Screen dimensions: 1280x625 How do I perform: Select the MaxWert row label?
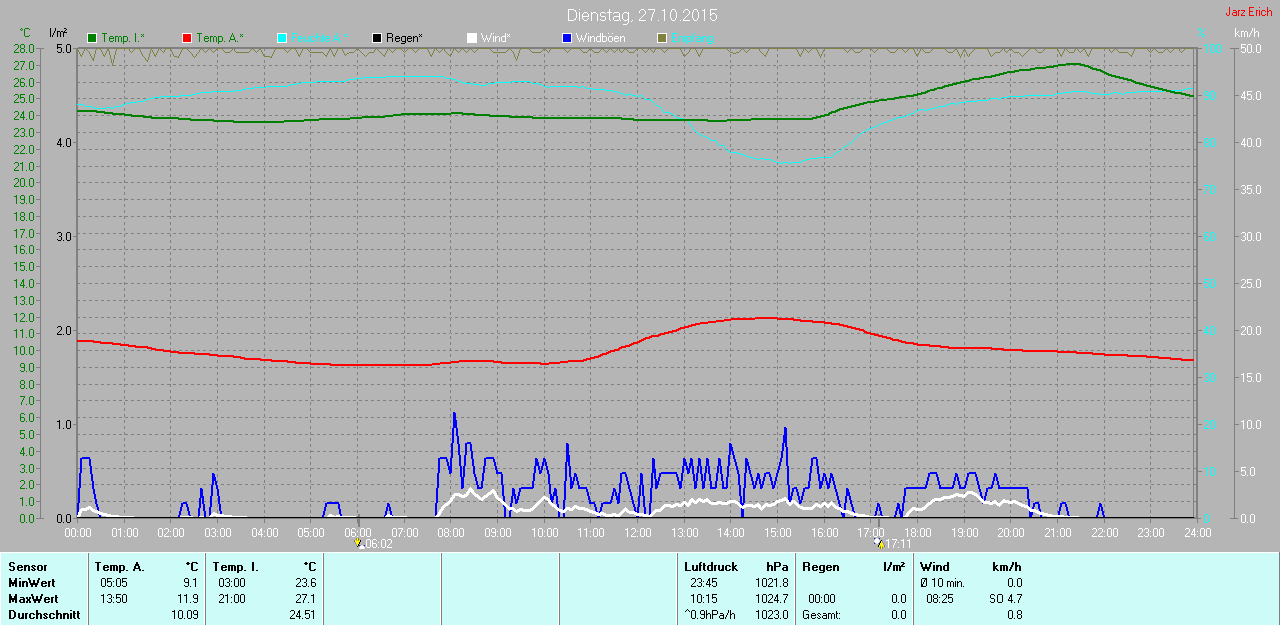pyautogui.click(x=32, y=599)
